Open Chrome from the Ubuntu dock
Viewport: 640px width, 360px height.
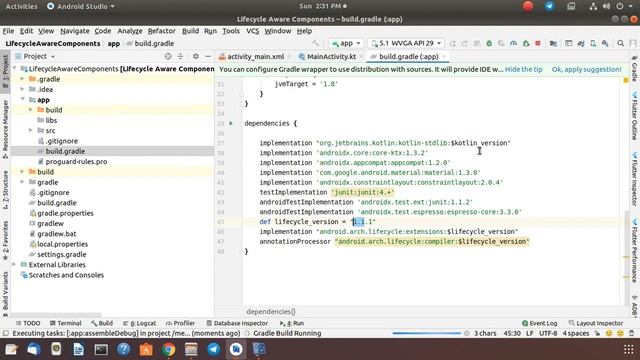[x=169, y=349]
